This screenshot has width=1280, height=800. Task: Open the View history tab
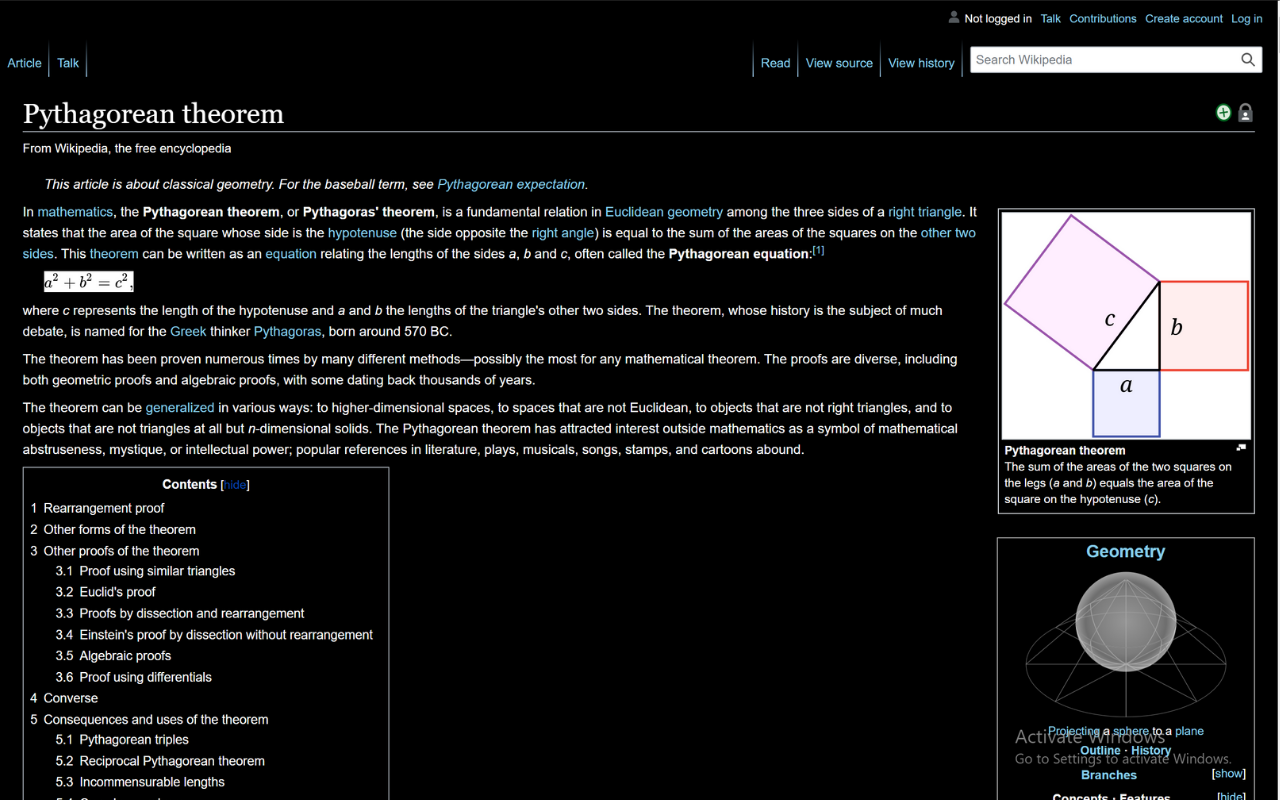pos(921,63)
